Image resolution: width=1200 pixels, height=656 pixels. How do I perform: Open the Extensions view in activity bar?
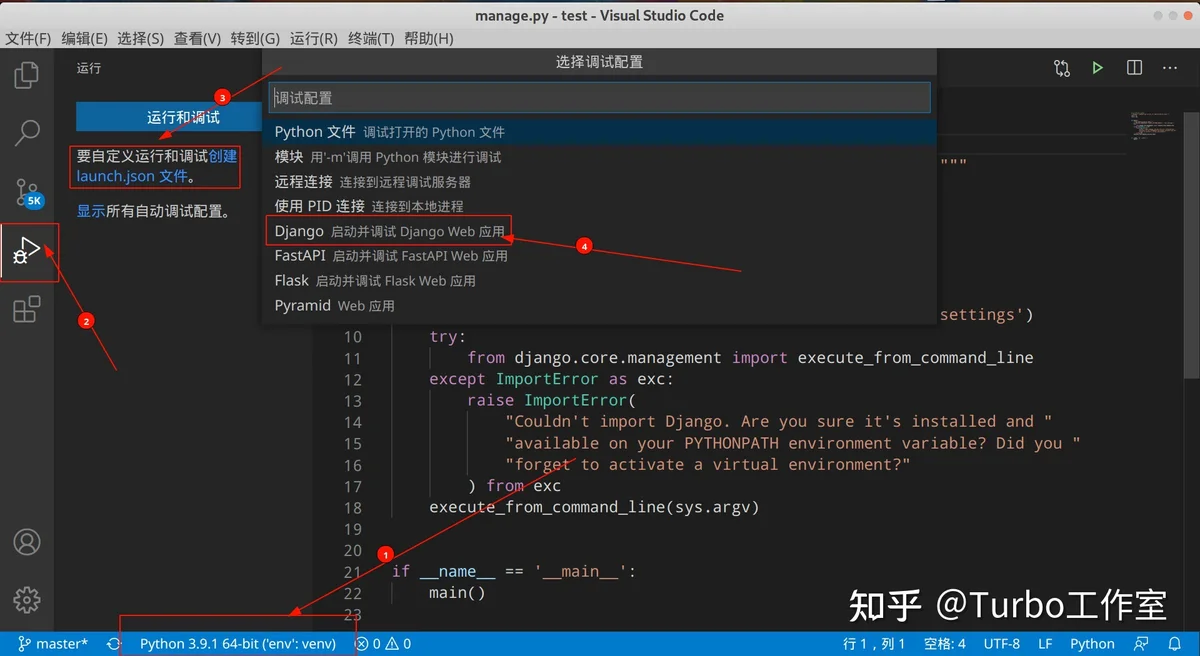click(x=27, y=310)
